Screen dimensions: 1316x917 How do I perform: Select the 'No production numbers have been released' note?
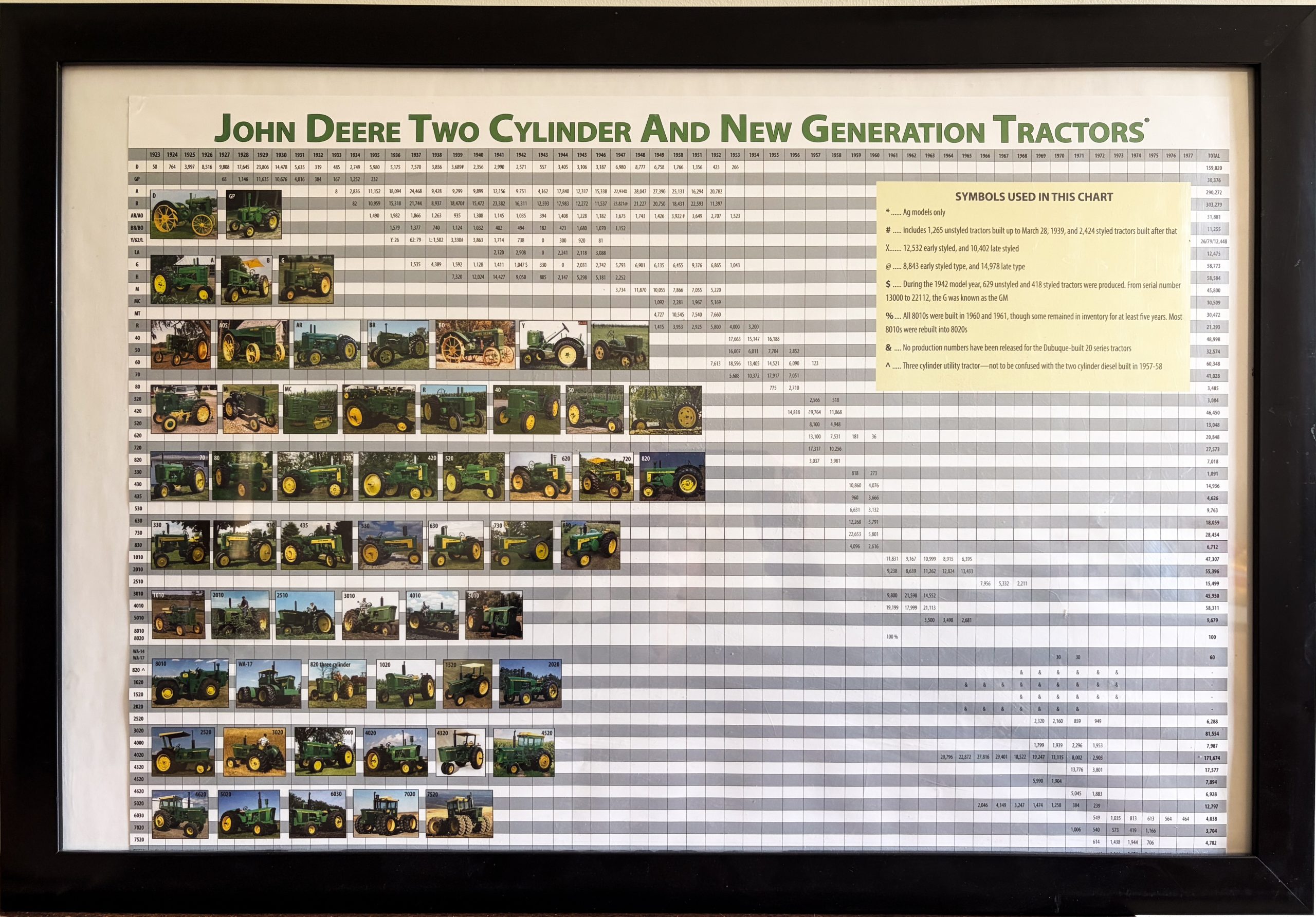[1008, 348]
